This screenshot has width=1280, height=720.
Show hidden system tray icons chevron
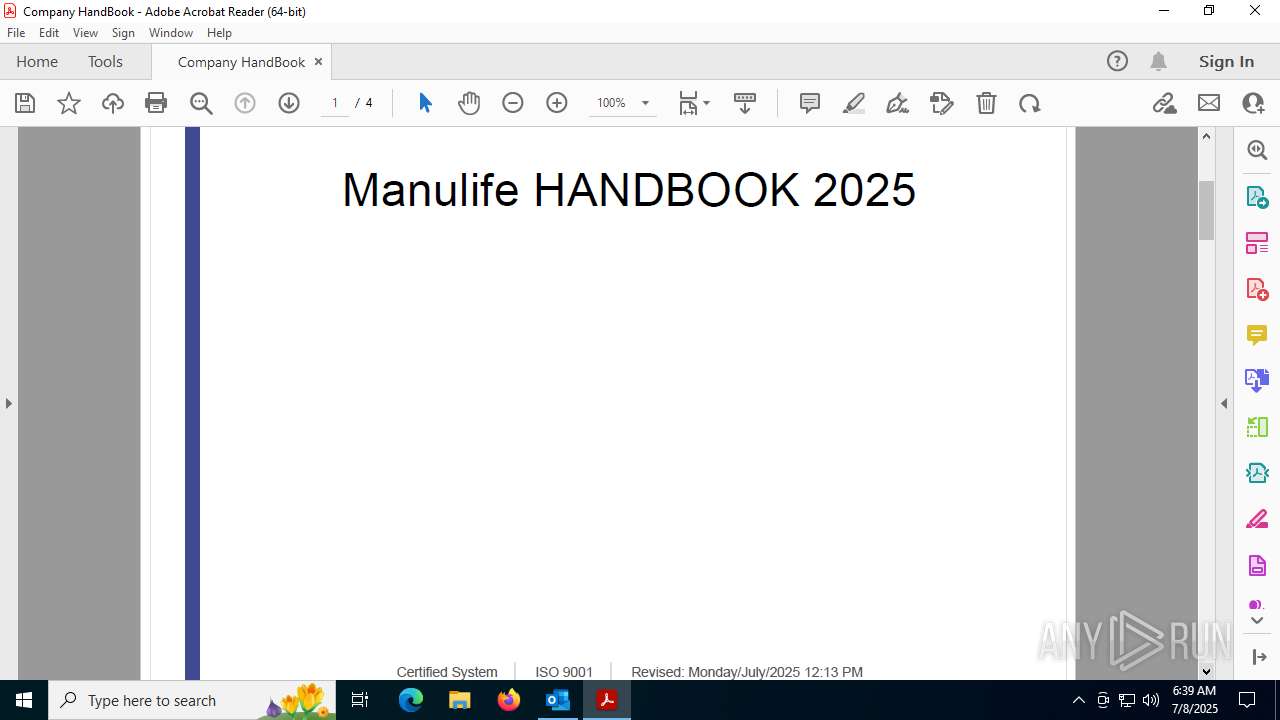point(1078,700)
